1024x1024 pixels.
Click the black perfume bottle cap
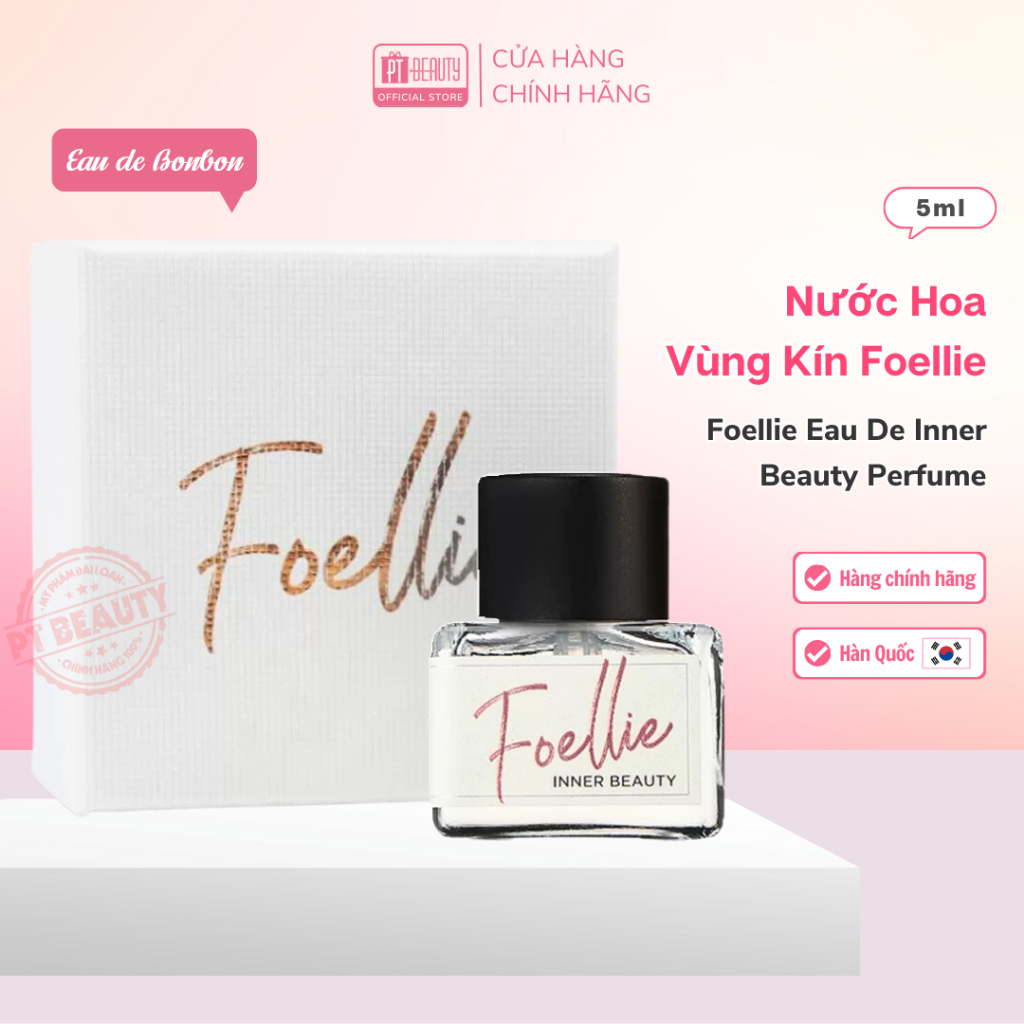pyautogui.click(x=573, y=546)
